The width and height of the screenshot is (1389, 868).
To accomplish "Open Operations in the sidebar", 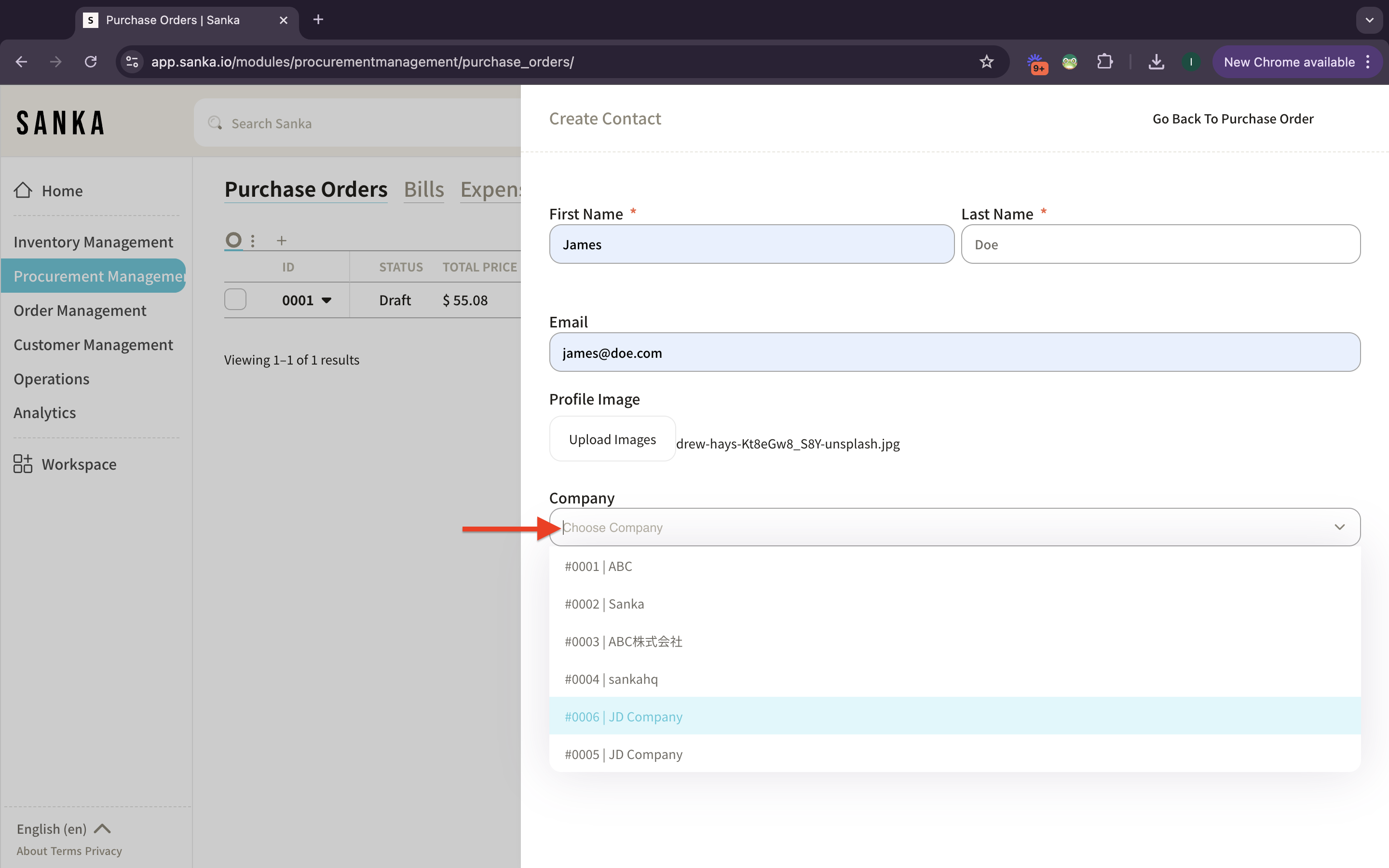I will pyautogui.click(x=52, y=379).
